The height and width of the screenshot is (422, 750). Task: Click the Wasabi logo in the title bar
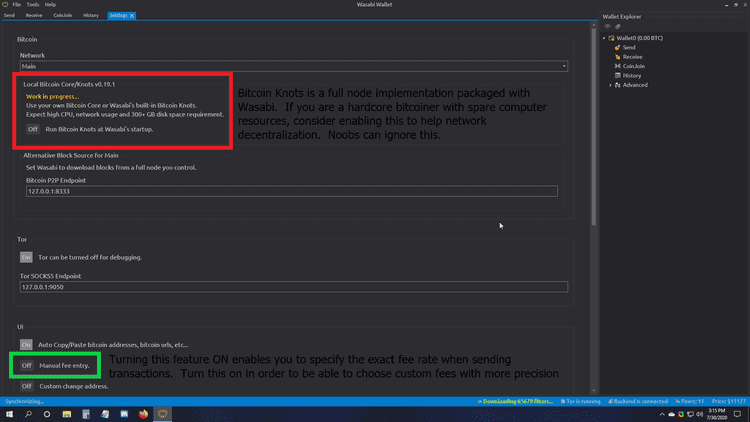(5, 4)
